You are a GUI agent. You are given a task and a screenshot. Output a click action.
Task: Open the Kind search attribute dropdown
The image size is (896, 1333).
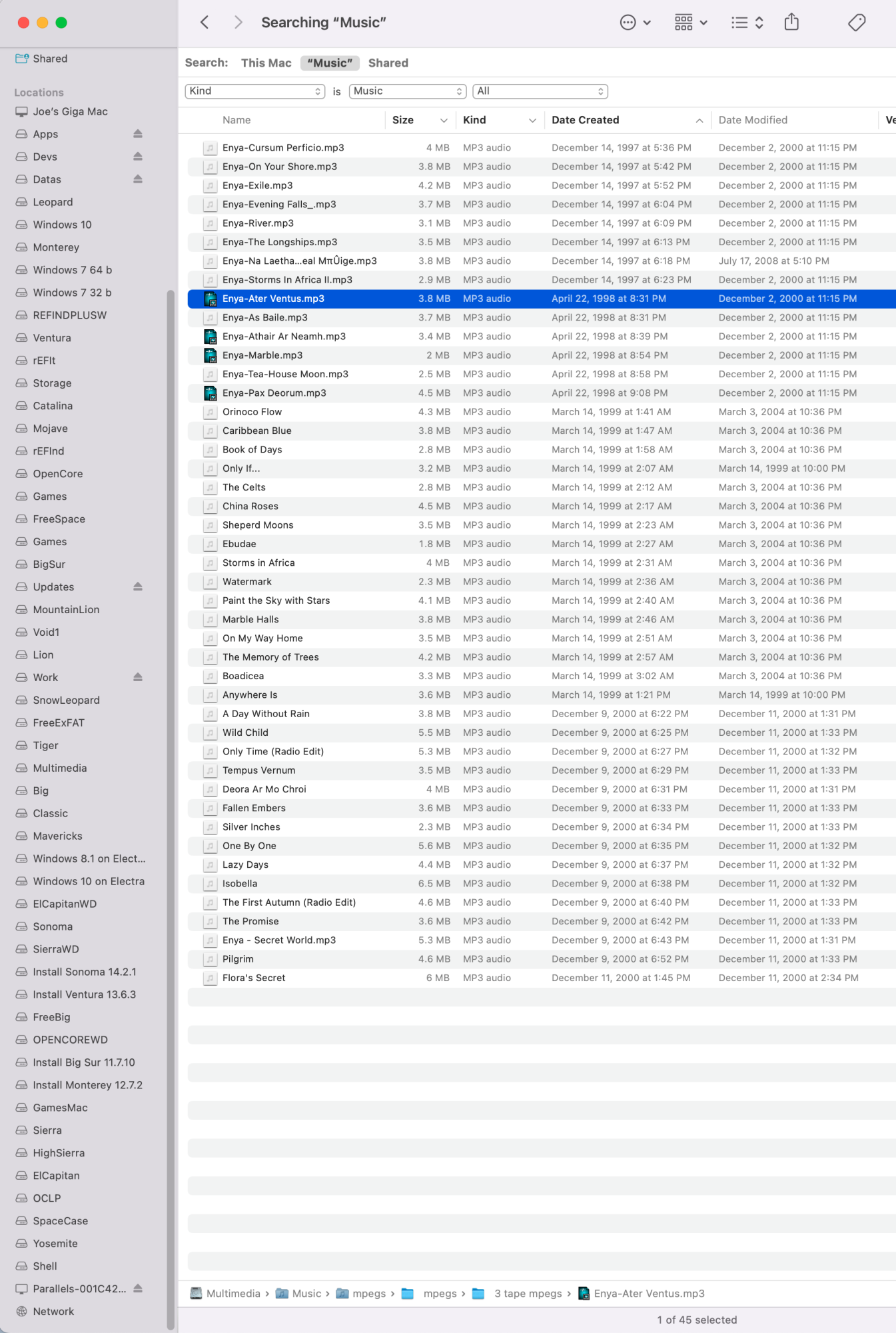[x=255, y=91]
